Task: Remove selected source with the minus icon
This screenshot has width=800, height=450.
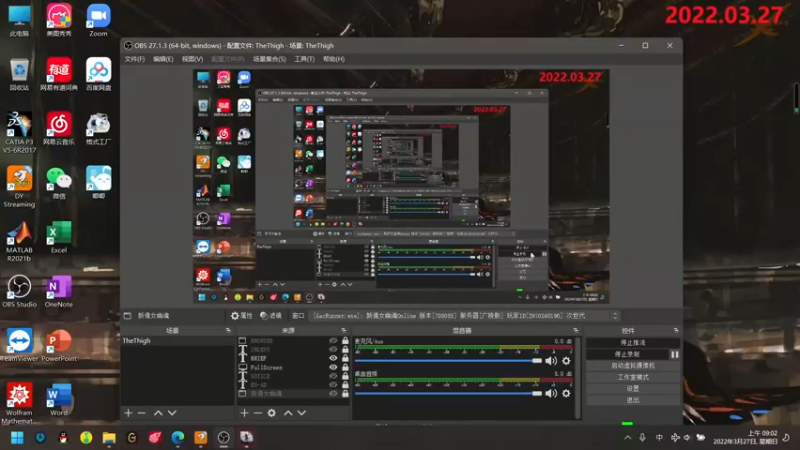Action: tap(258, 413)
